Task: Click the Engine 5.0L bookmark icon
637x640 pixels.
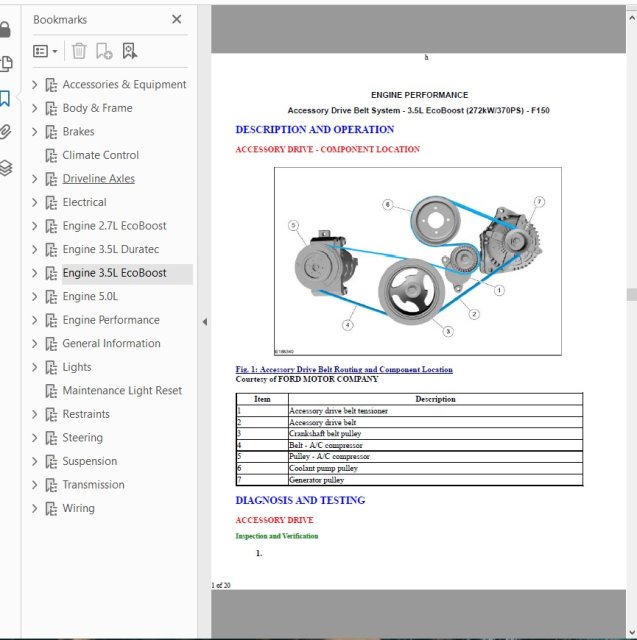Action: click(51, 297)
